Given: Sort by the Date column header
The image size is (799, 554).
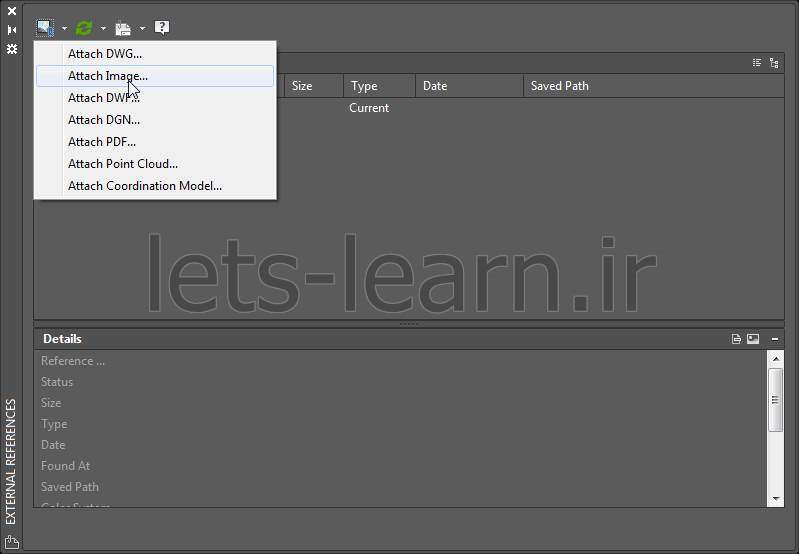Looking at the screenshot, I should 469,86.
